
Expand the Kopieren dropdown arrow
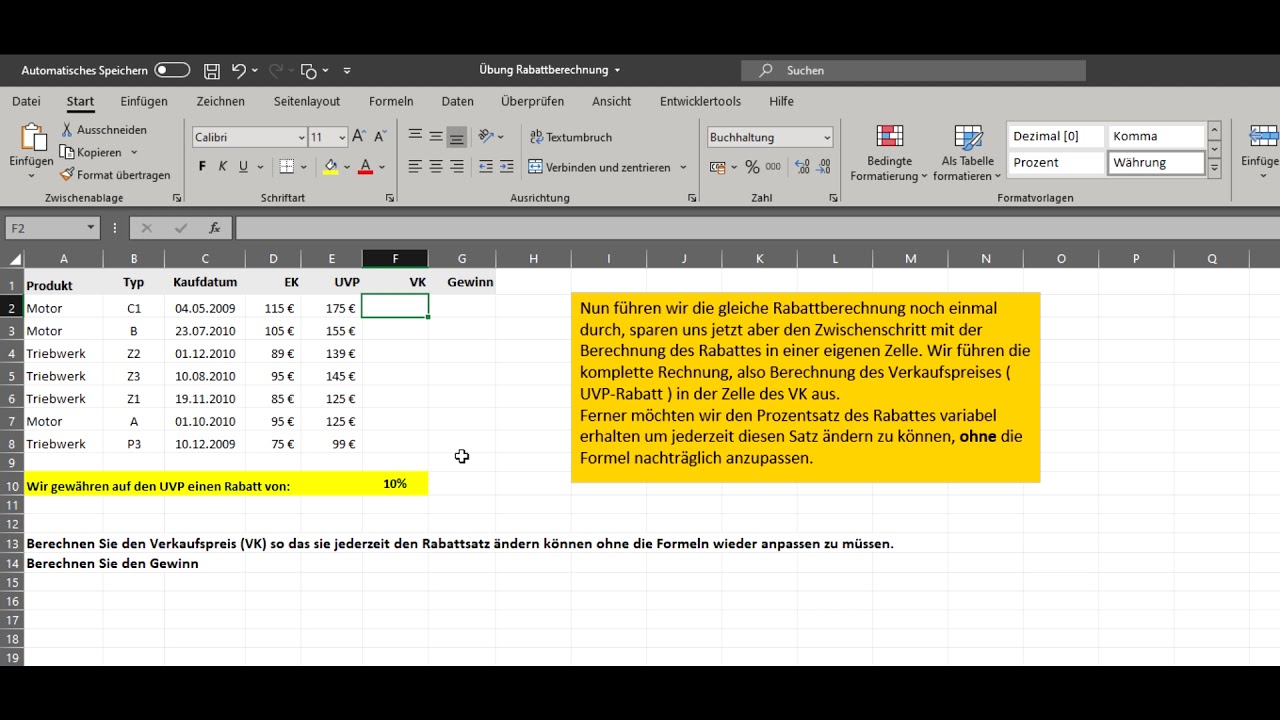coord(133,153)
